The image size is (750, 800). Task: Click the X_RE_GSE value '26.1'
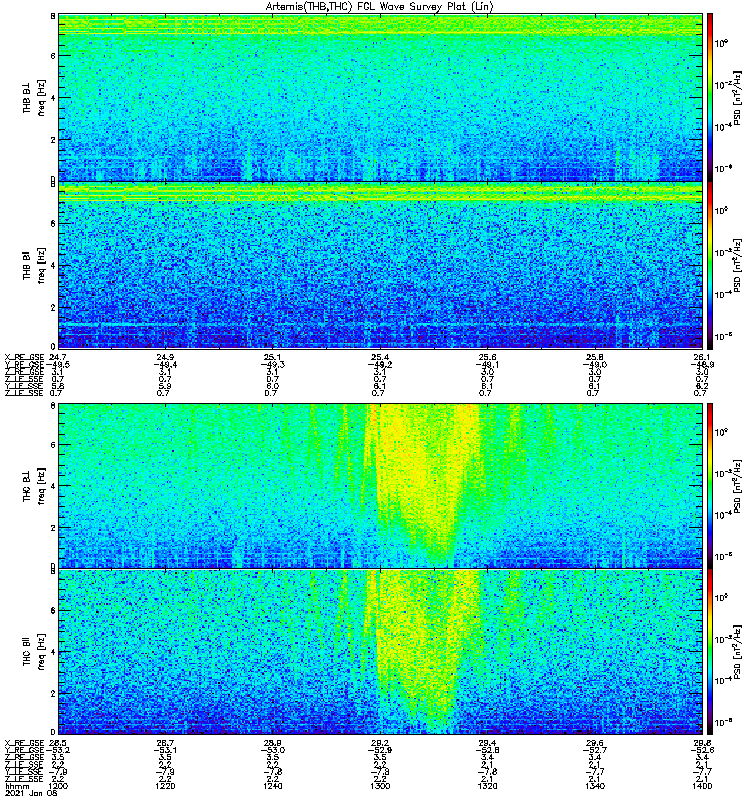[702, 357]
